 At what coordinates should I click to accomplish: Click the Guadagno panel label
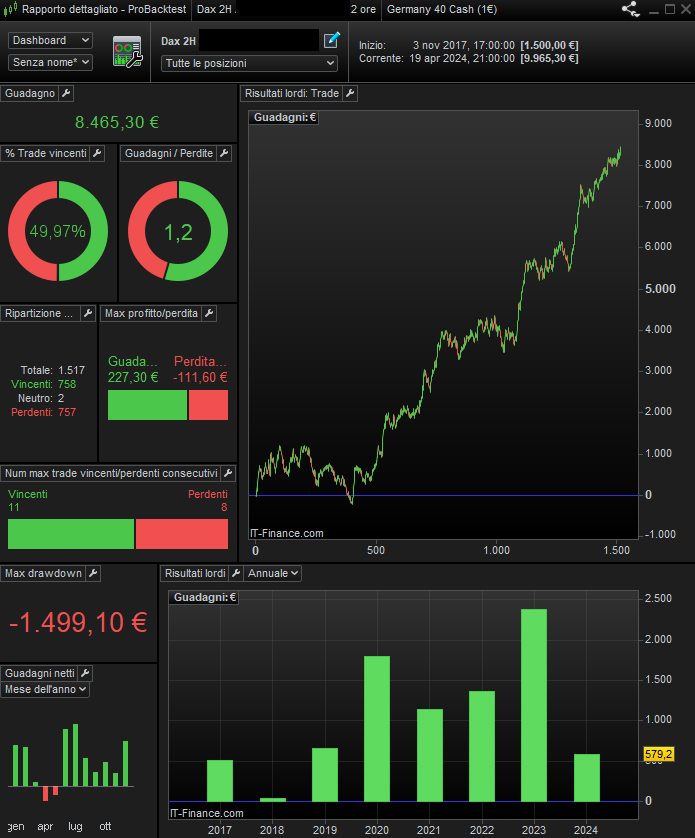tap(30, 93)
